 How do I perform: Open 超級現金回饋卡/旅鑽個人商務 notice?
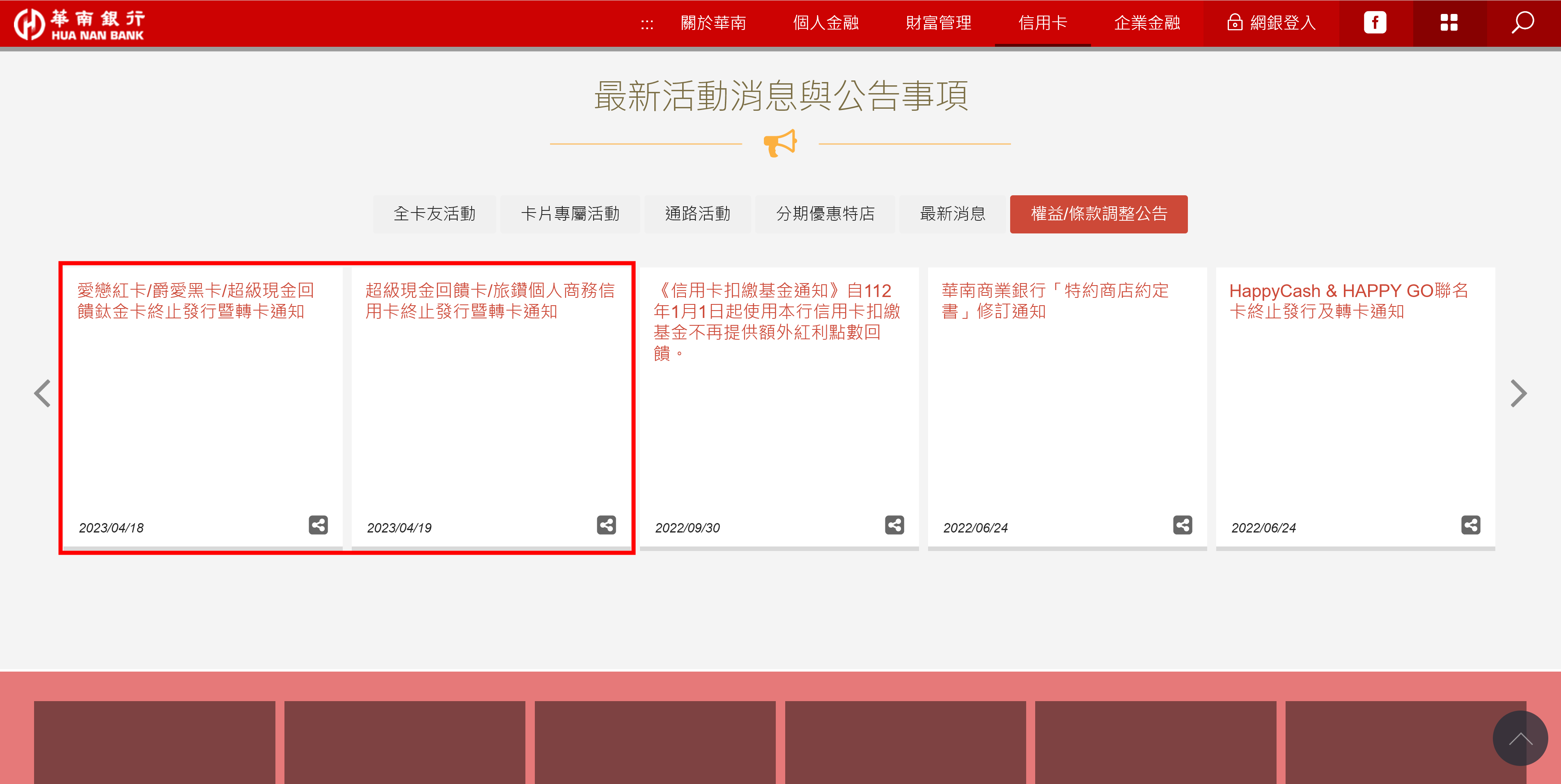490,301
